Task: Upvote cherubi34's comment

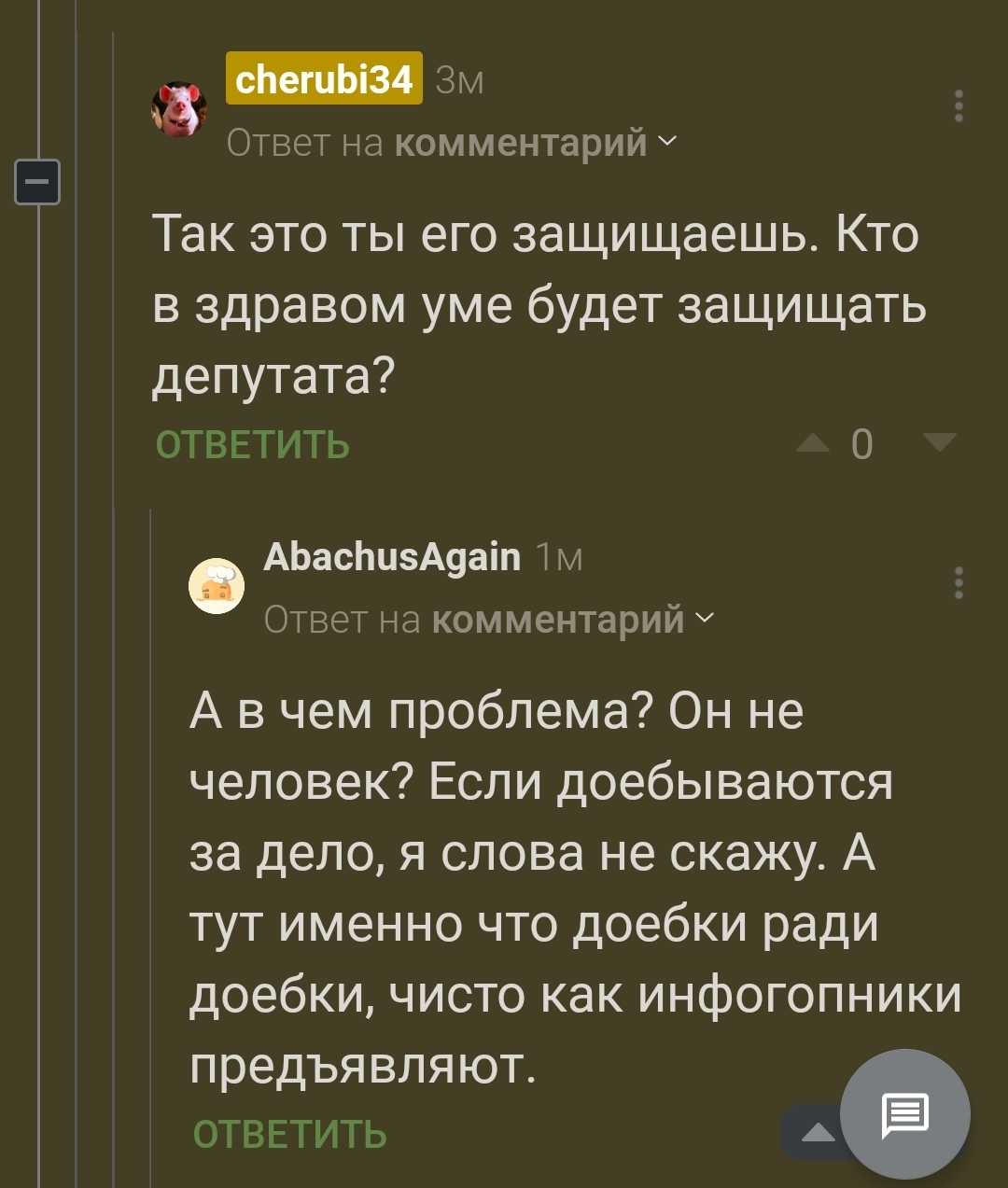Action: (x=813, y=444)
